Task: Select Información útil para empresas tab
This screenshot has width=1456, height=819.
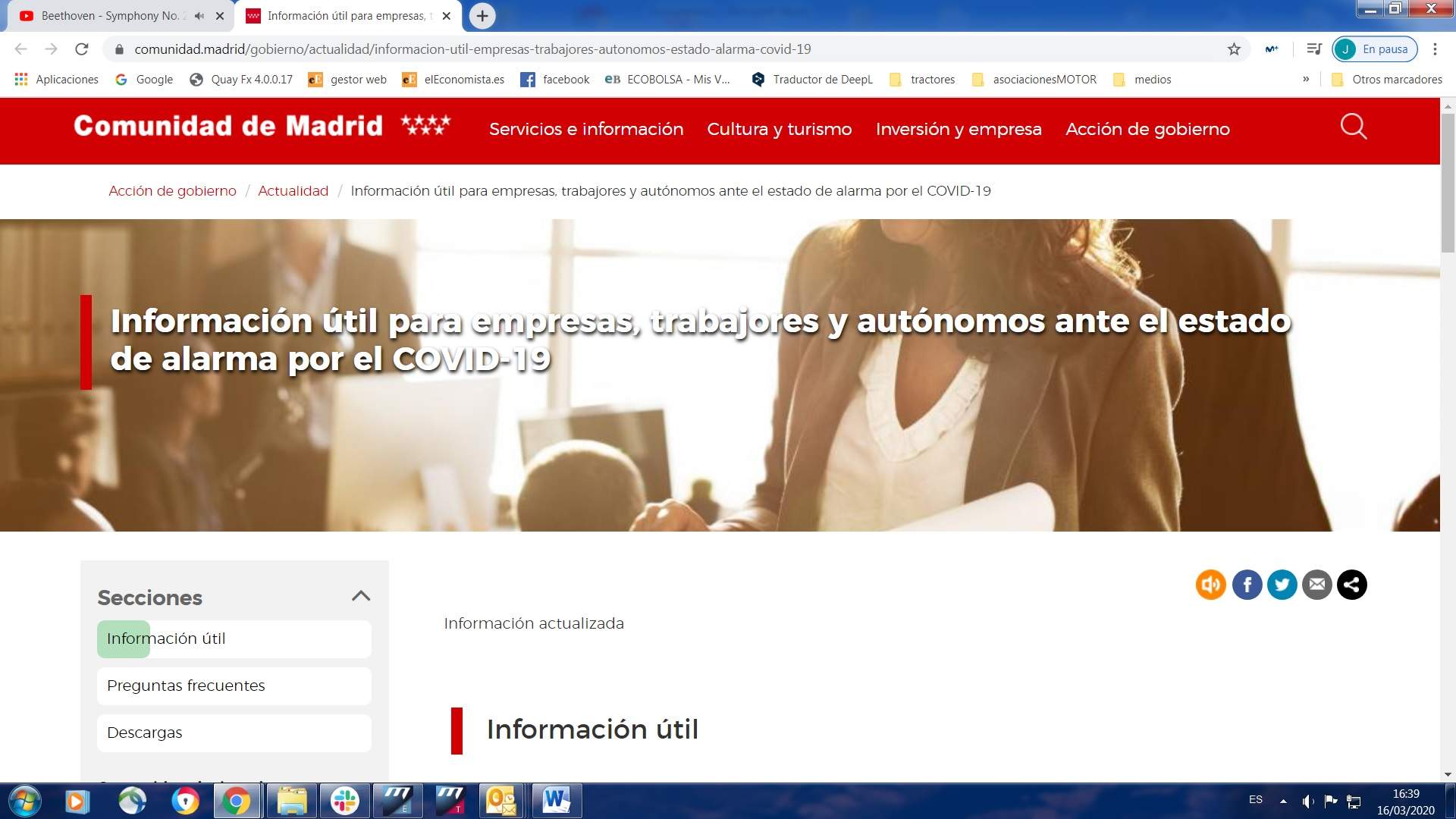Action: pos(349,16)
